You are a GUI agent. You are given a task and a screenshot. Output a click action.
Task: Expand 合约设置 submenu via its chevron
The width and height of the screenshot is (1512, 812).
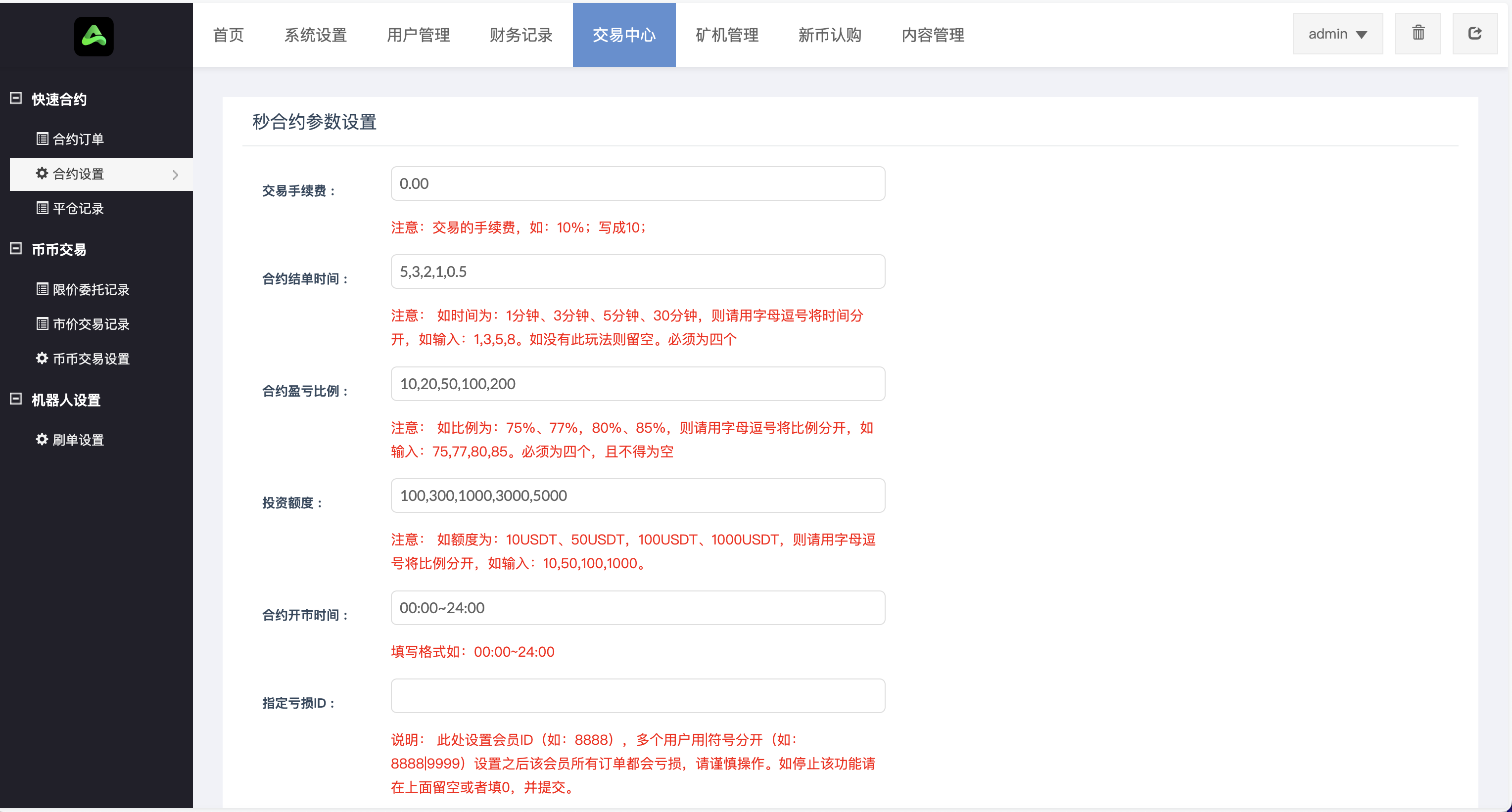176,174
